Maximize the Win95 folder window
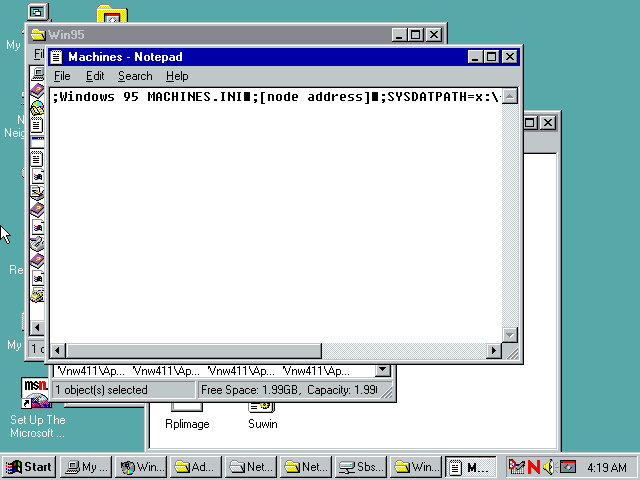Image resolution: width=640 pixels, height=480 pixels. coord(416,35)
